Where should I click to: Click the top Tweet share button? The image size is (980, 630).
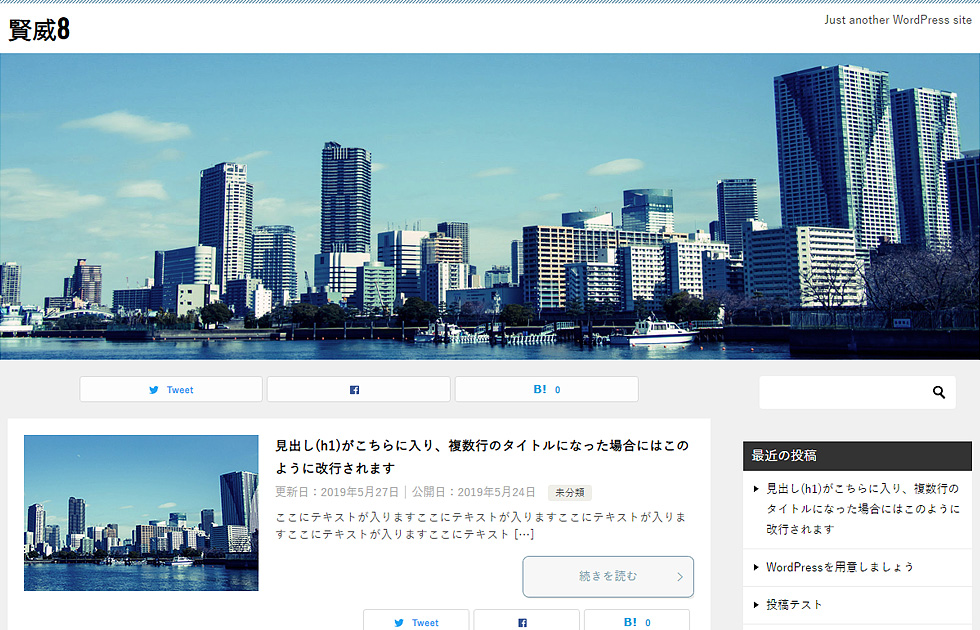coord(171,389)
